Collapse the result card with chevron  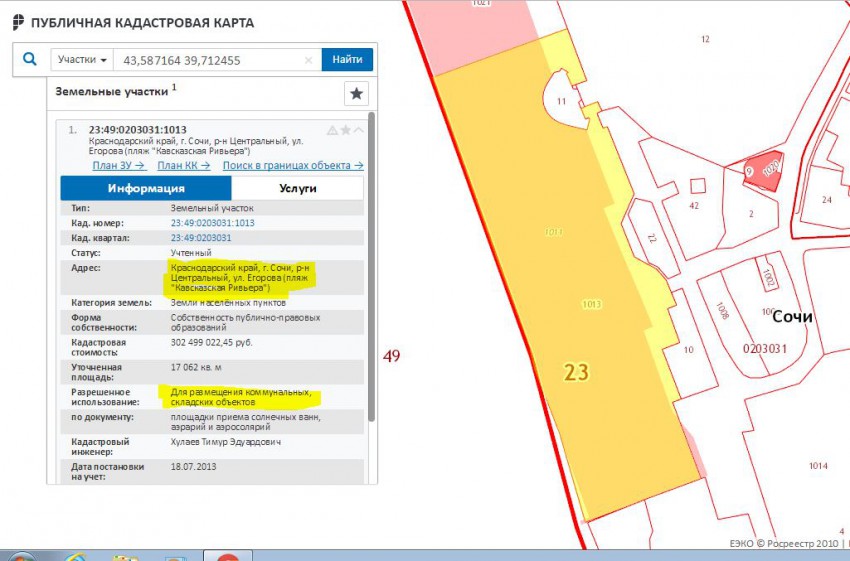[x=359, y=130]
